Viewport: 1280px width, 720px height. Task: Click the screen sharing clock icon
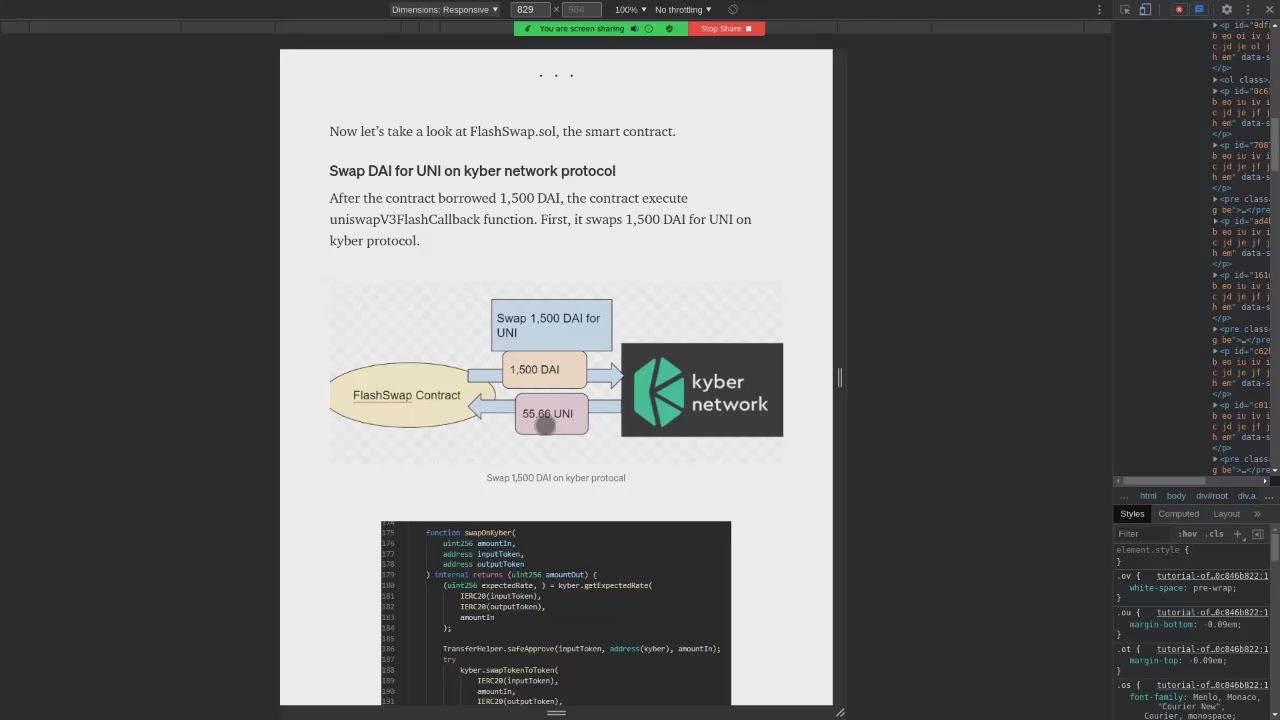(649, 28)
